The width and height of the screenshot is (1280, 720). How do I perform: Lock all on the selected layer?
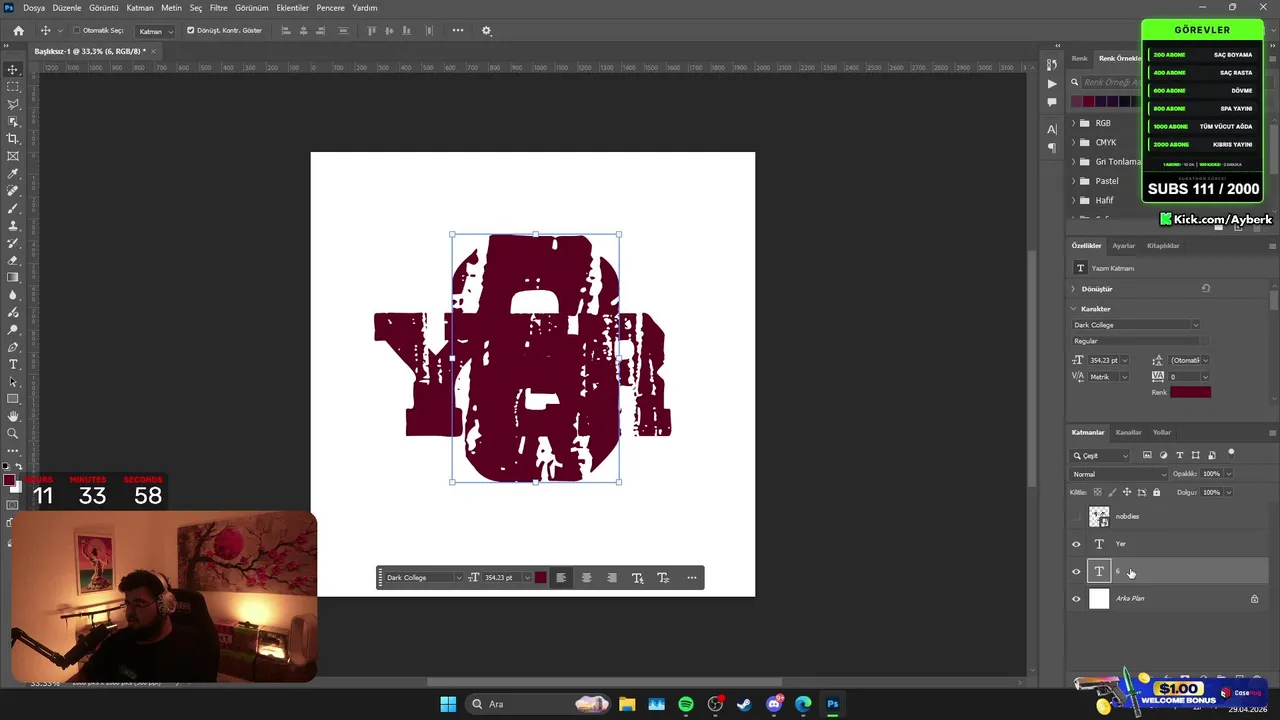point(1156,492)
